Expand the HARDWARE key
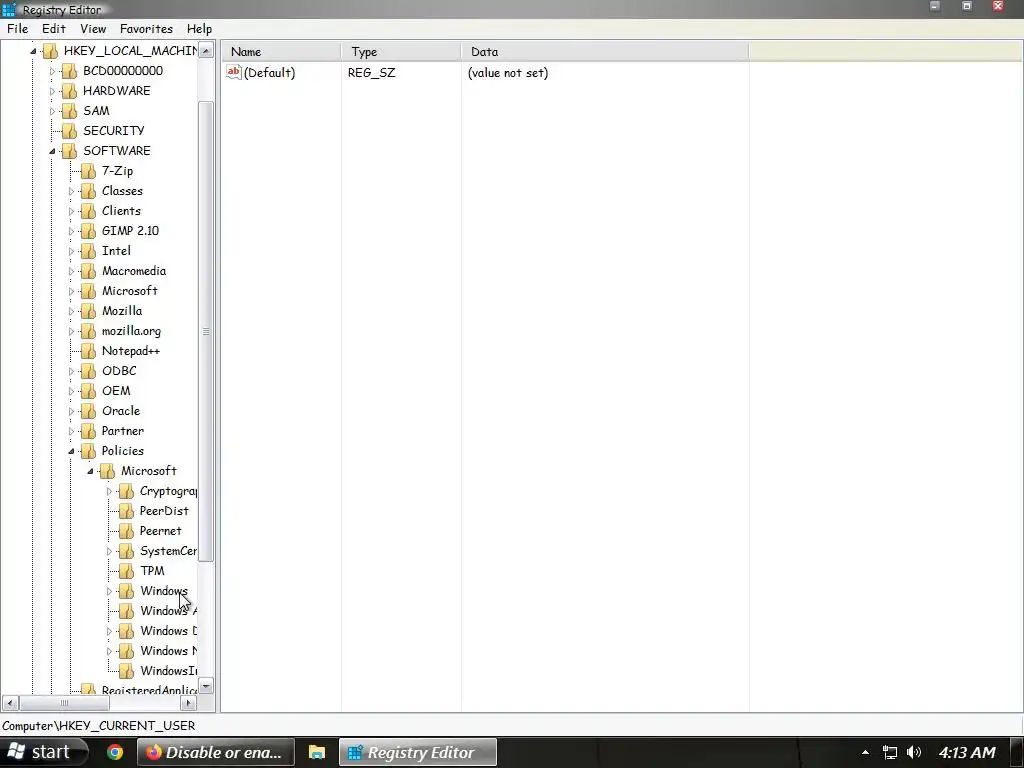 pyautogui.click(x=52, y=91)
